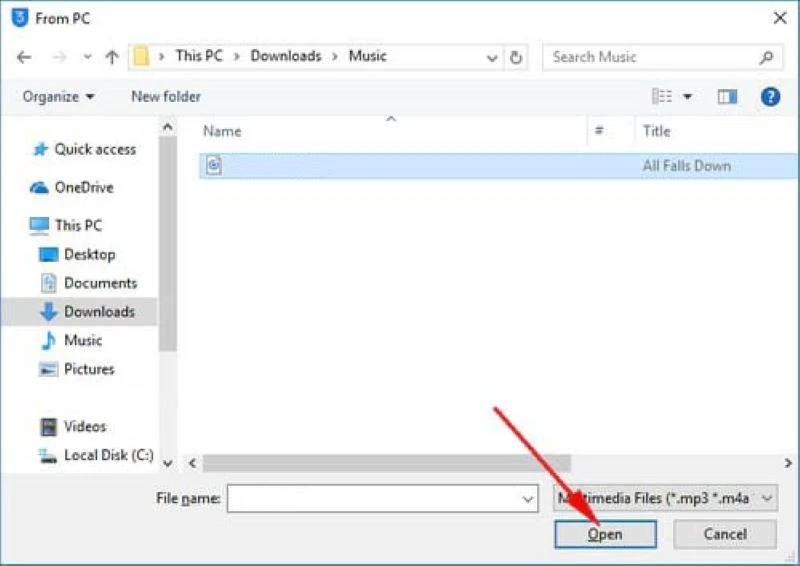Viewport: 800px width, 566px height.
Task: Expand the Organize dropdown menu
Action: point(59,97)
